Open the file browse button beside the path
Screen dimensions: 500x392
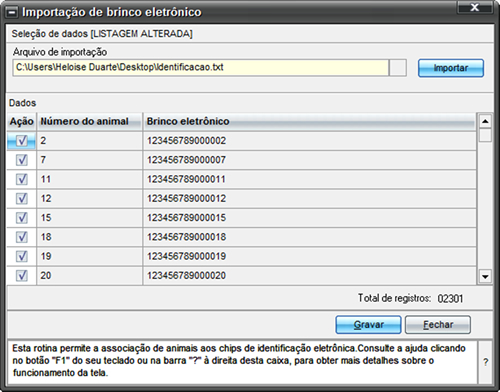tap(398, 68)
